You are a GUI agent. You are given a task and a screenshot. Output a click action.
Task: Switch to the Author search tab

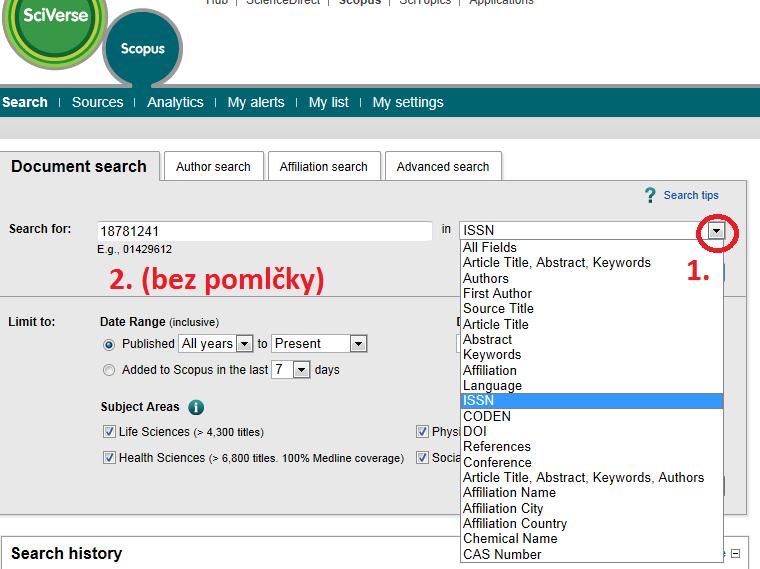[214, 166]
